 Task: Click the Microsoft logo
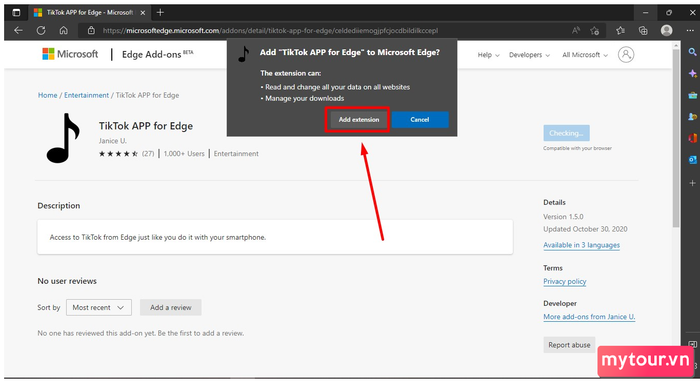pos(70,54)
